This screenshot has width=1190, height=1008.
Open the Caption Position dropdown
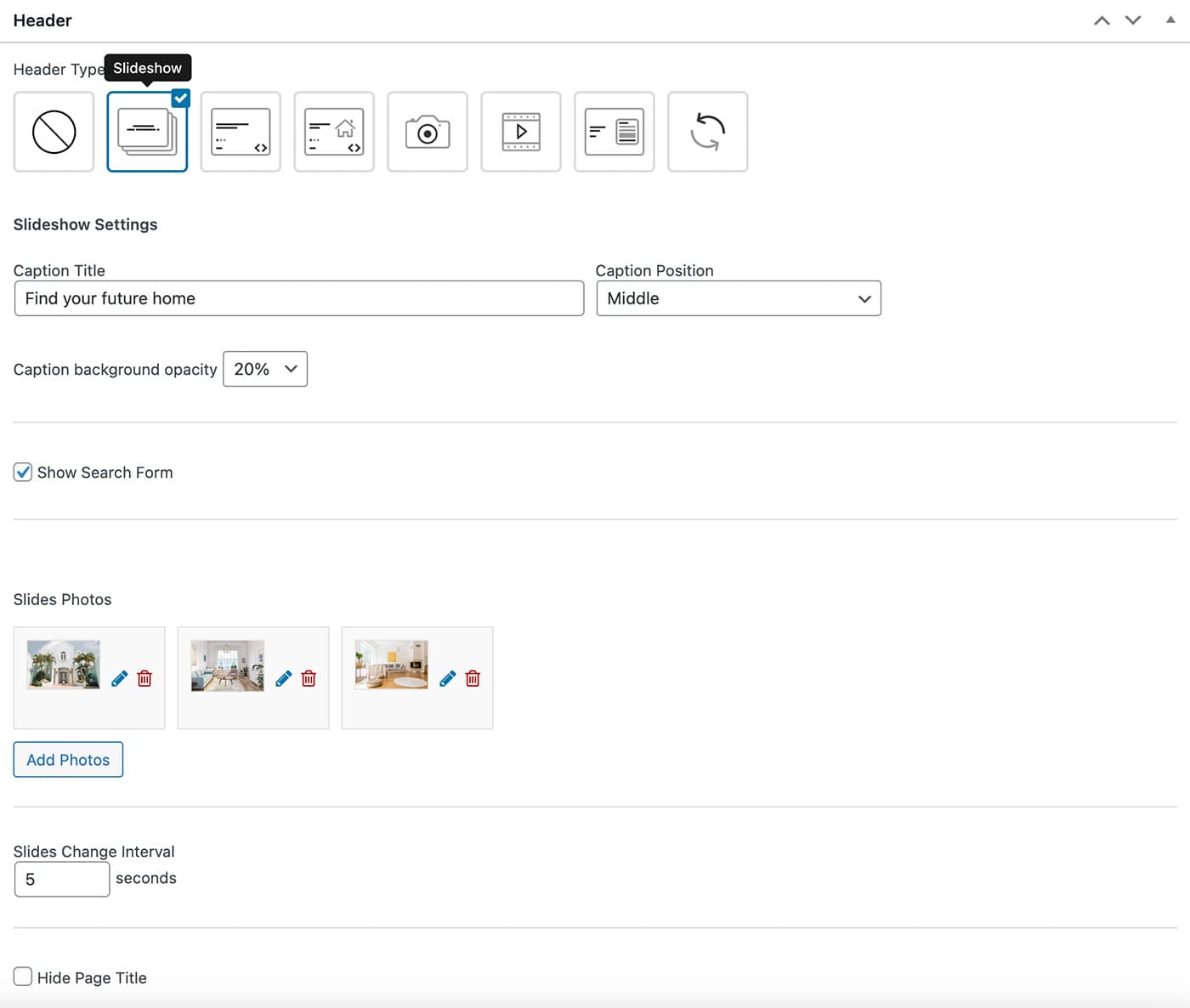(x=738, y=298)
